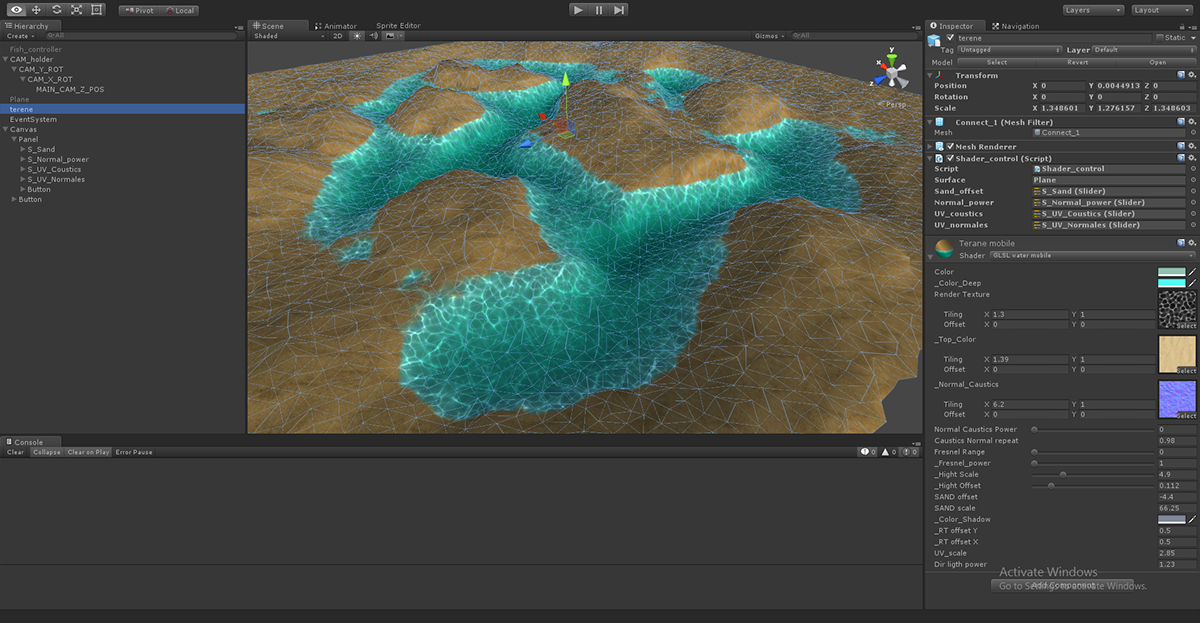Collapse the Transform component foldout
Image resolution: width=1200 pixels, height=623 pixels.
pyautogui.click(x=932, y=75)
